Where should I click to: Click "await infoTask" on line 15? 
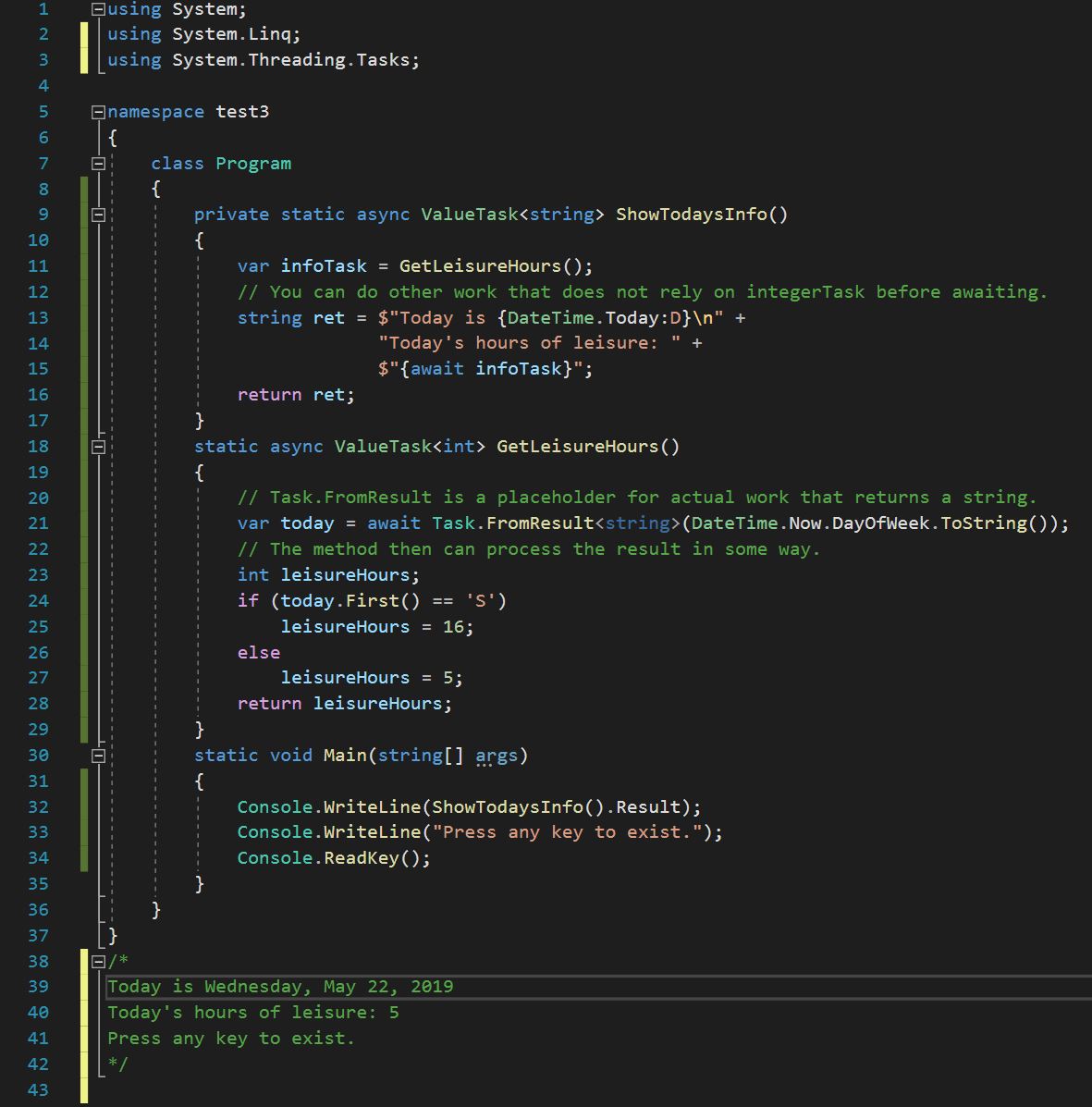[485, 368]
